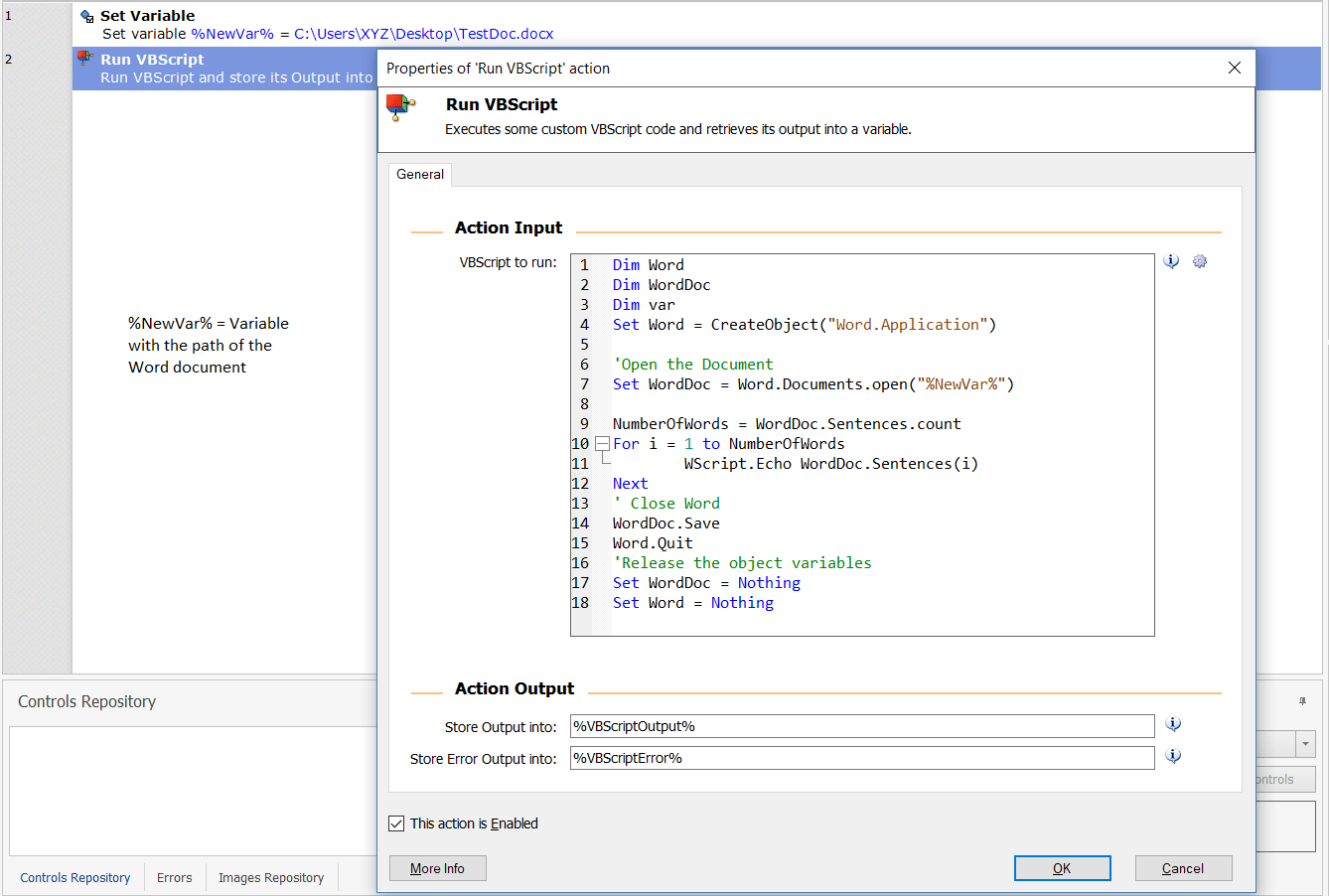Click the Set Variable action icon
This screenshot has width=1329, height=896.
pyautogui.click(x=87, y=15)
